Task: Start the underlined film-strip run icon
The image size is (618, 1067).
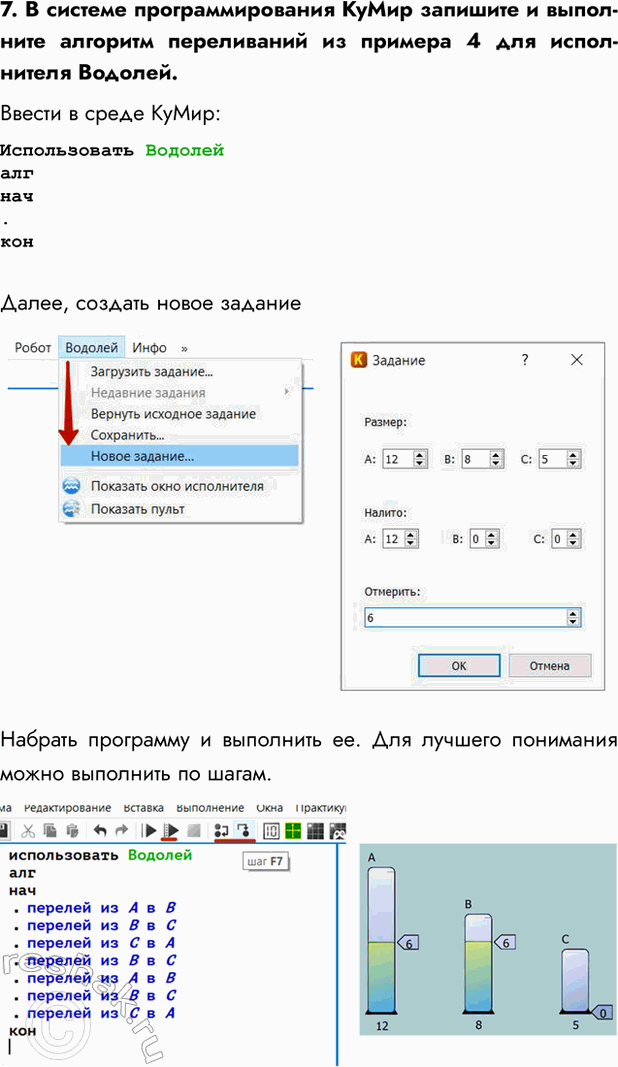Action: (171, 830)
